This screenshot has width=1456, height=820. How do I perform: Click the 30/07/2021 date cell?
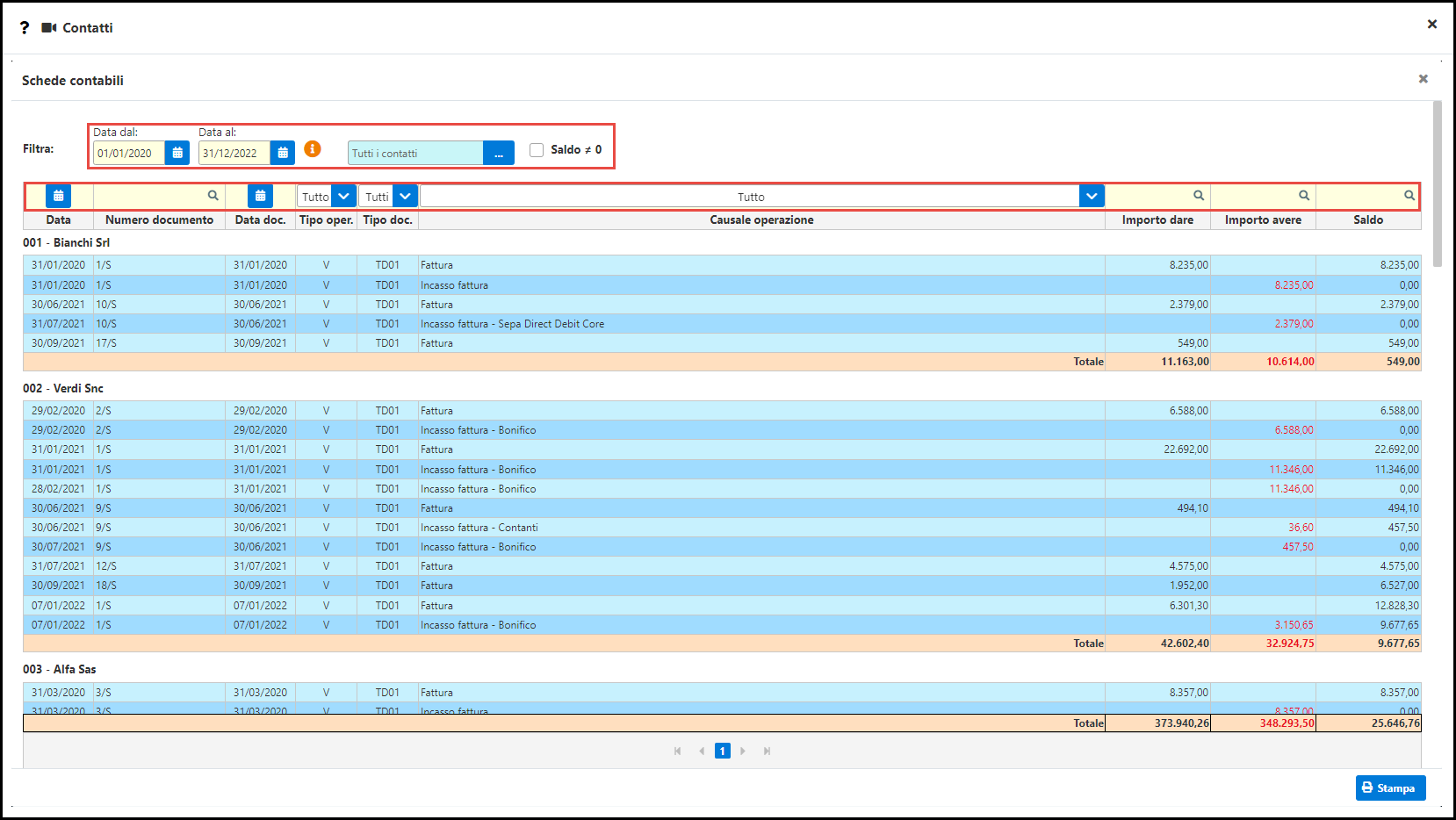(x=58, y=547)
